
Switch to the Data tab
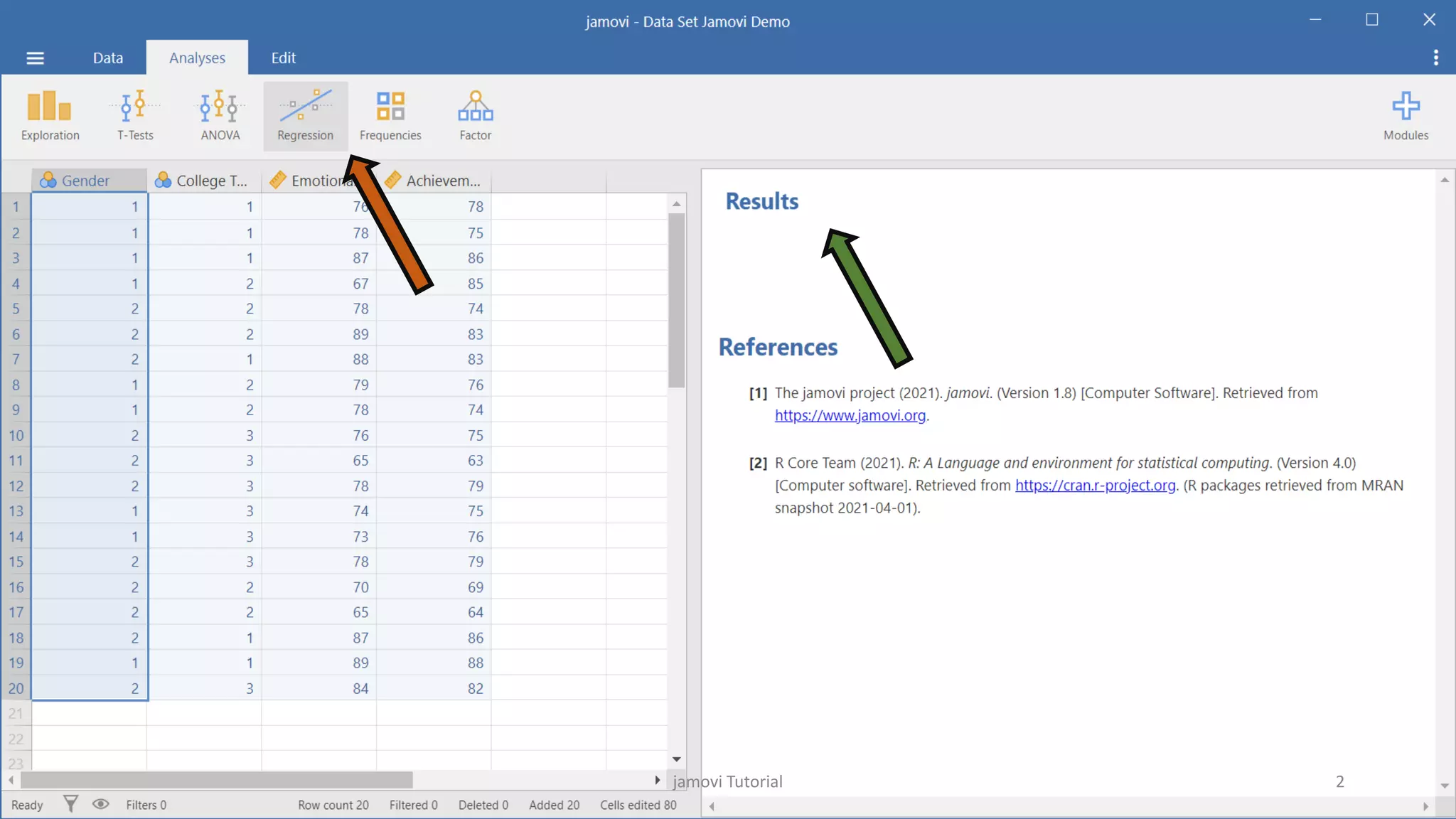(108, 58)
